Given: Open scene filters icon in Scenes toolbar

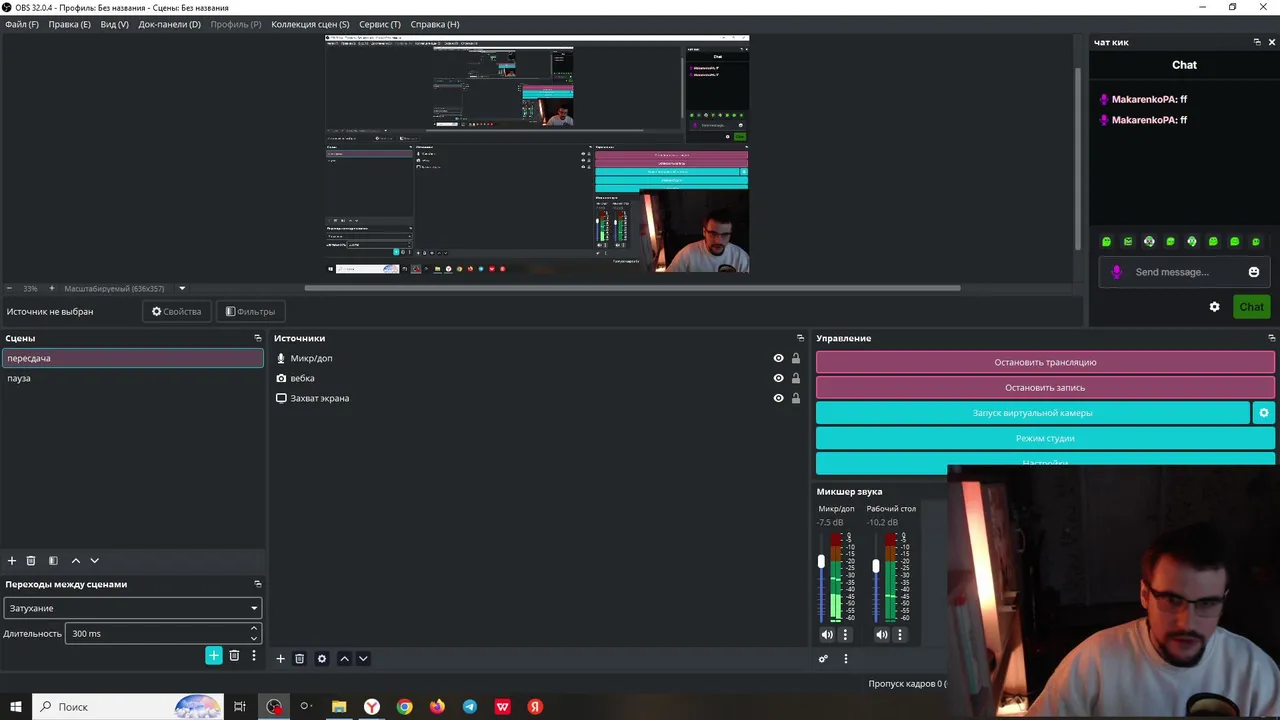Looking at the screenshot, I should (53, 561).
